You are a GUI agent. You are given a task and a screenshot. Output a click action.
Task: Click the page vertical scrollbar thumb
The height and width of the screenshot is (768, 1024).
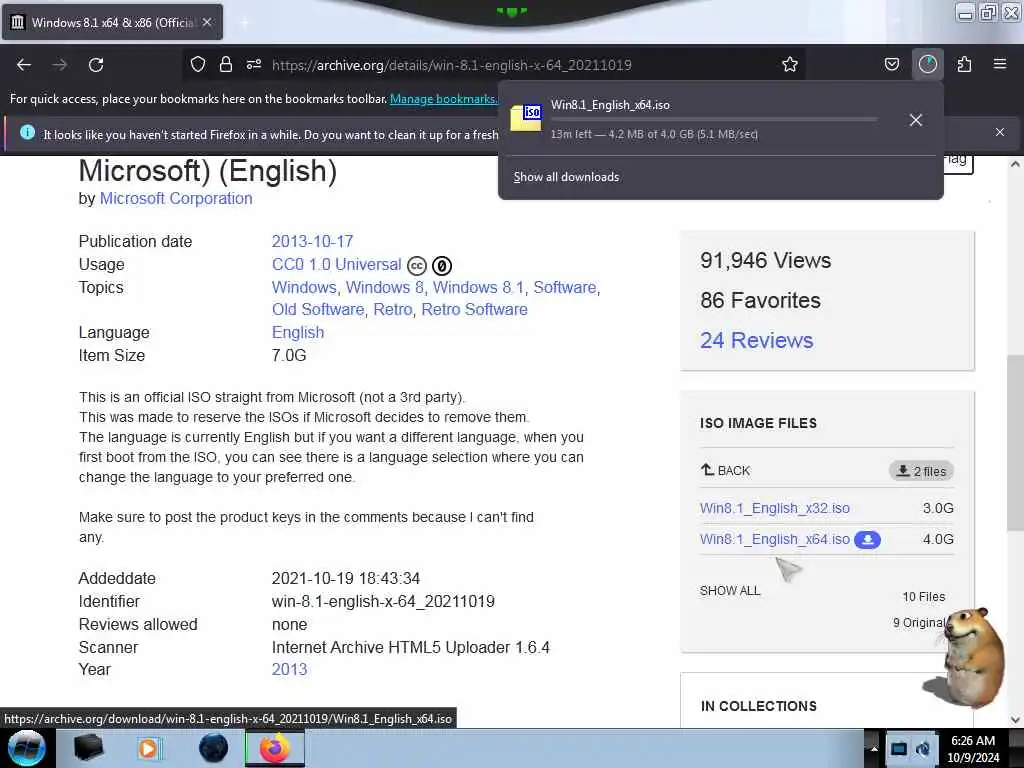[x=1015, y=443]
